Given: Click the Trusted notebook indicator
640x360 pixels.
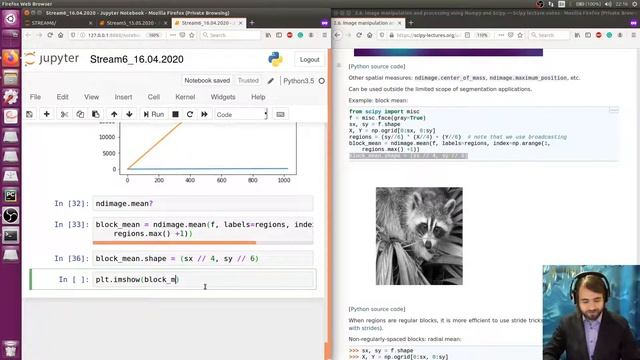Looking at the screenshot, I should tap(248, 80).
